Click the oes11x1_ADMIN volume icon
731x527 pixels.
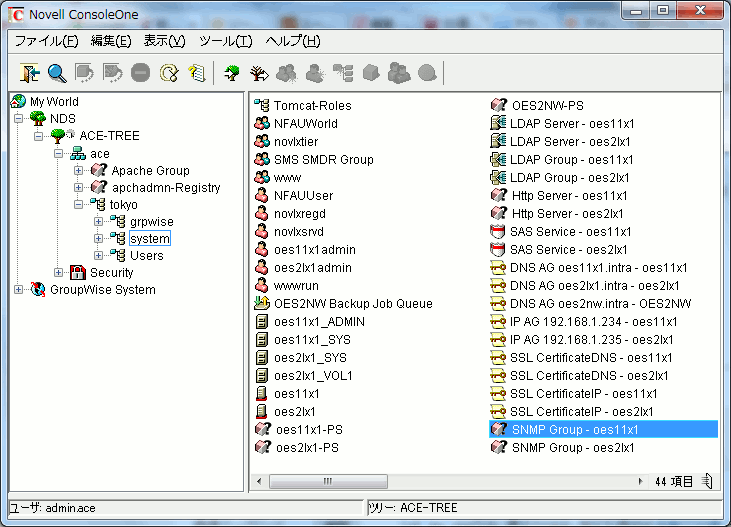coord(262,321)
